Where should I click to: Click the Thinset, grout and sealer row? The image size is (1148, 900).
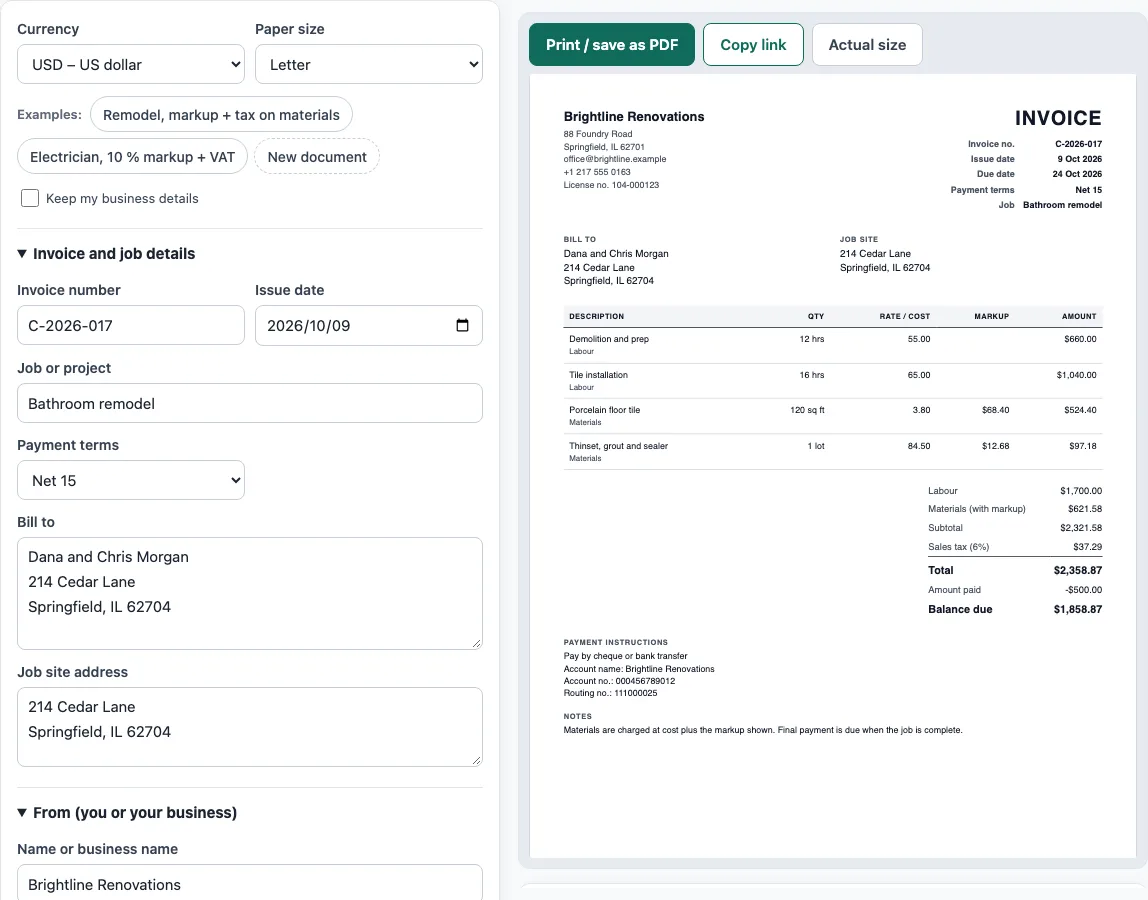[x=833, y=452]
